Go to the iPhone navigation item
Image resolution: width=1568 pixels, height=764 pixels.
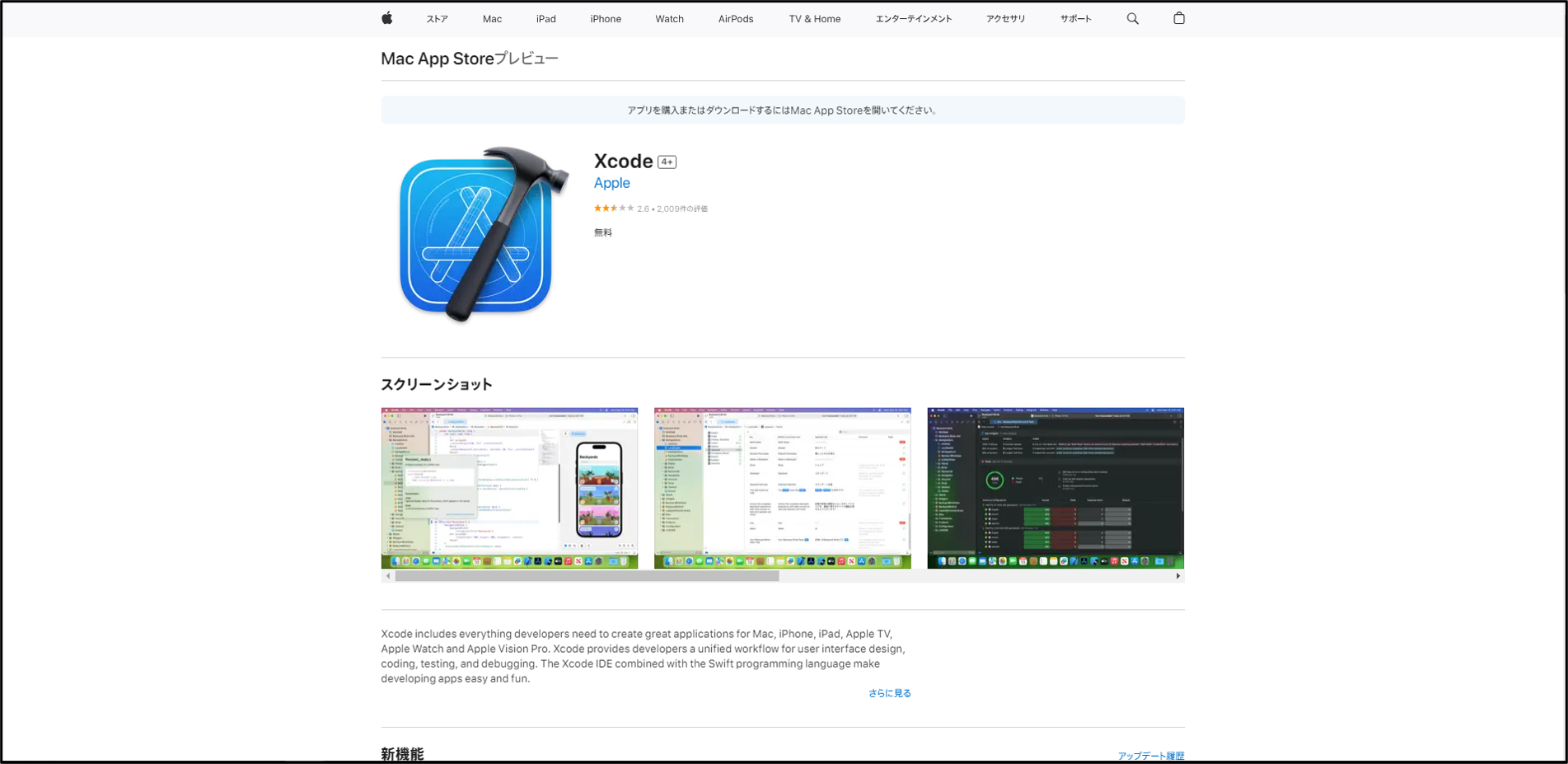click(x=605, y=19)
